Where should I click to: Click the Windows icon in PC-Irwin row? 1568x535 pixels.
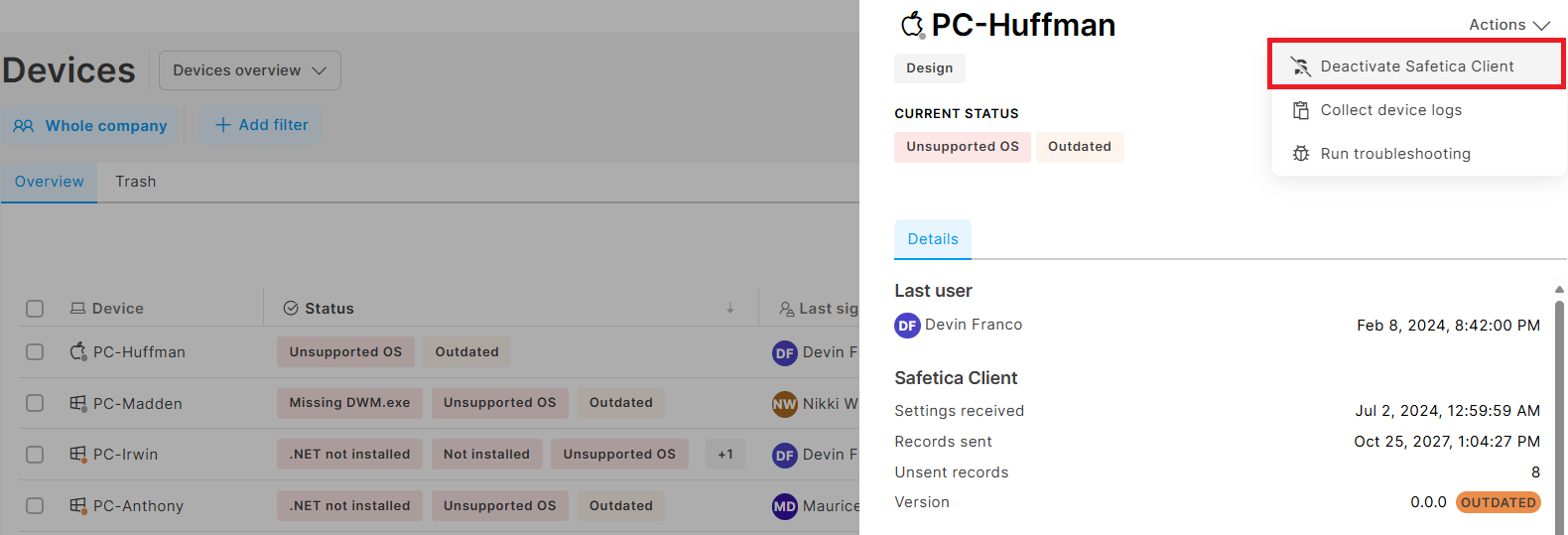coord(78,455)
